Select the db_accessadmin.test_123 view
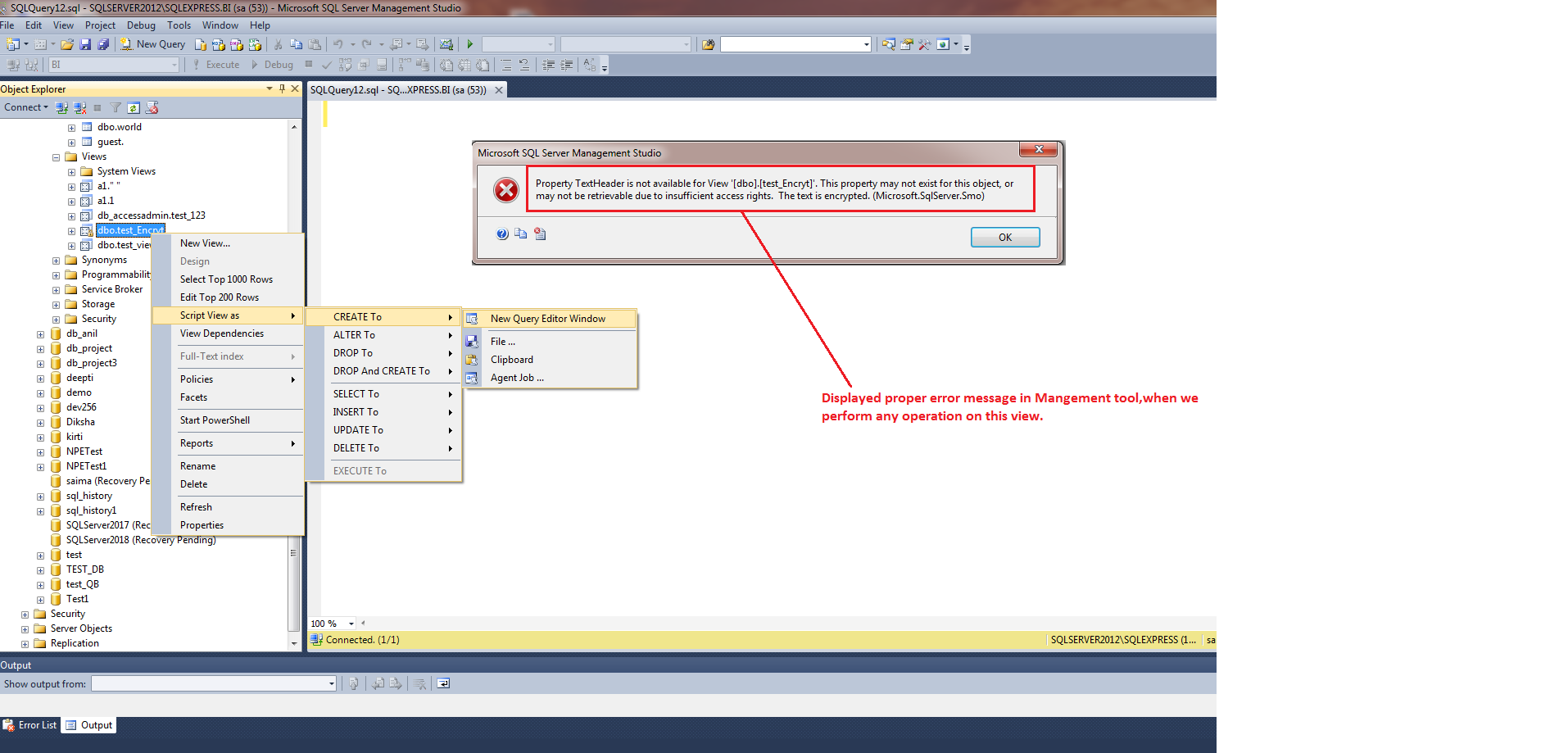1568x753 pixels. coord(152,215)
